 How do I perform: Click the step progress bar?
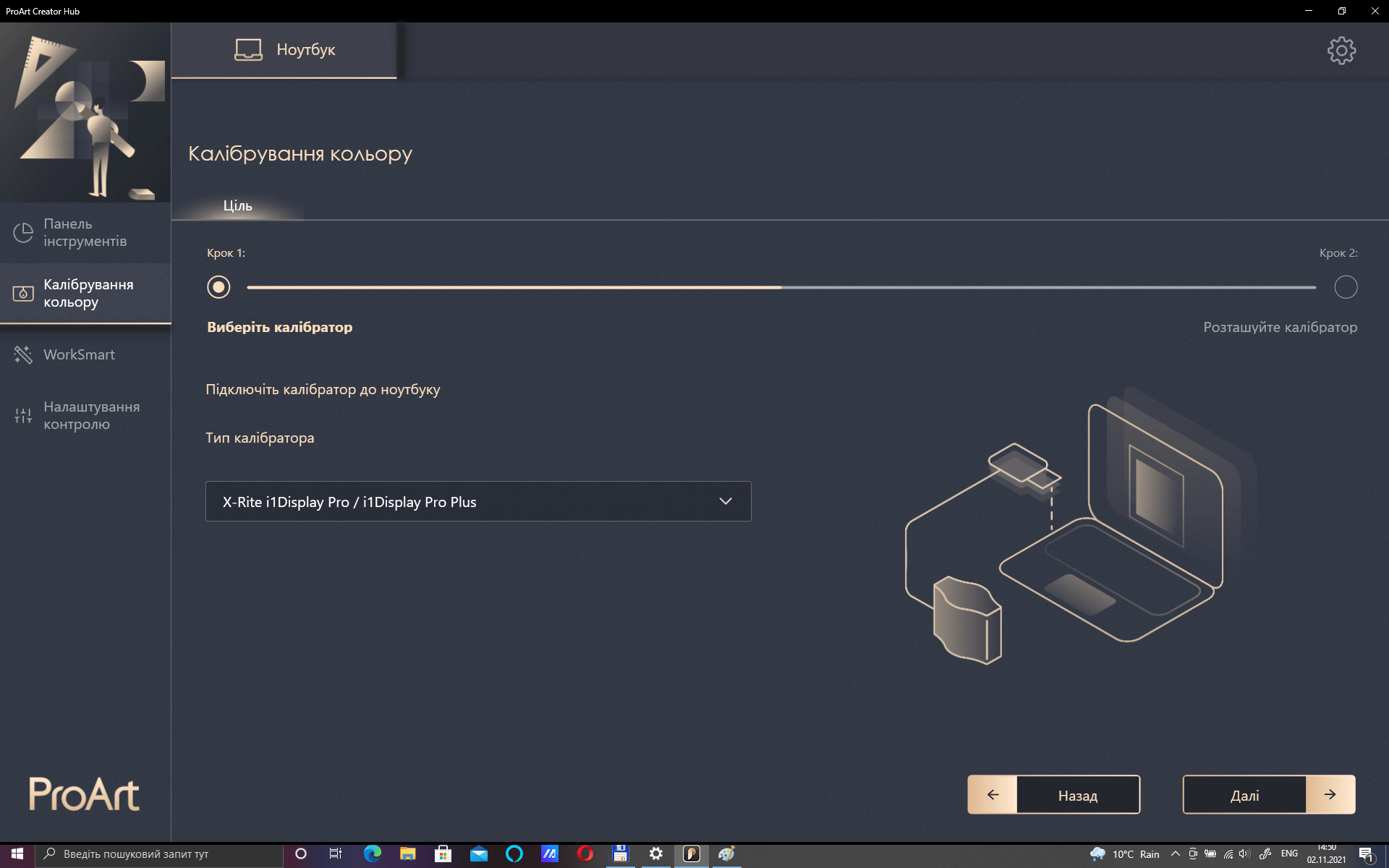[x=781, y=287]
